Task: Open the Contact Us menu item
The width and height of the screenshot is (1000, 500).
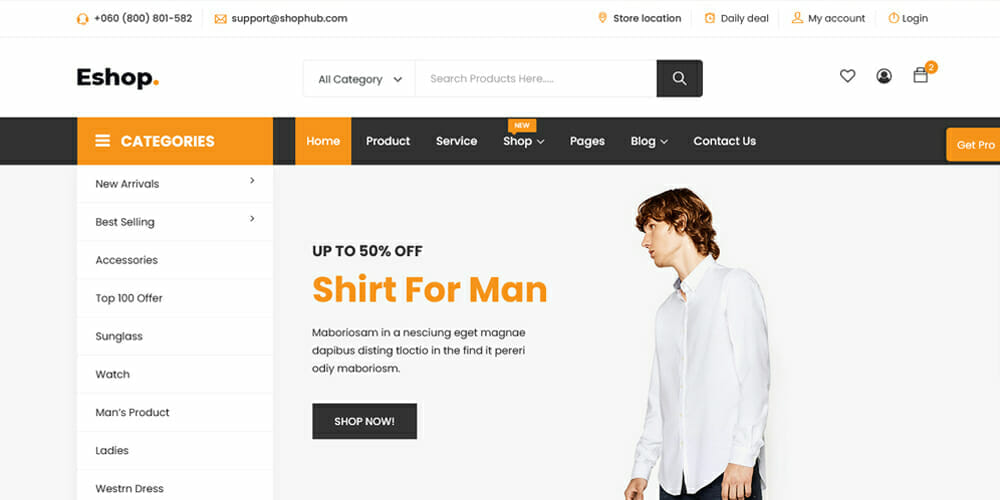Action: [724, 141]
